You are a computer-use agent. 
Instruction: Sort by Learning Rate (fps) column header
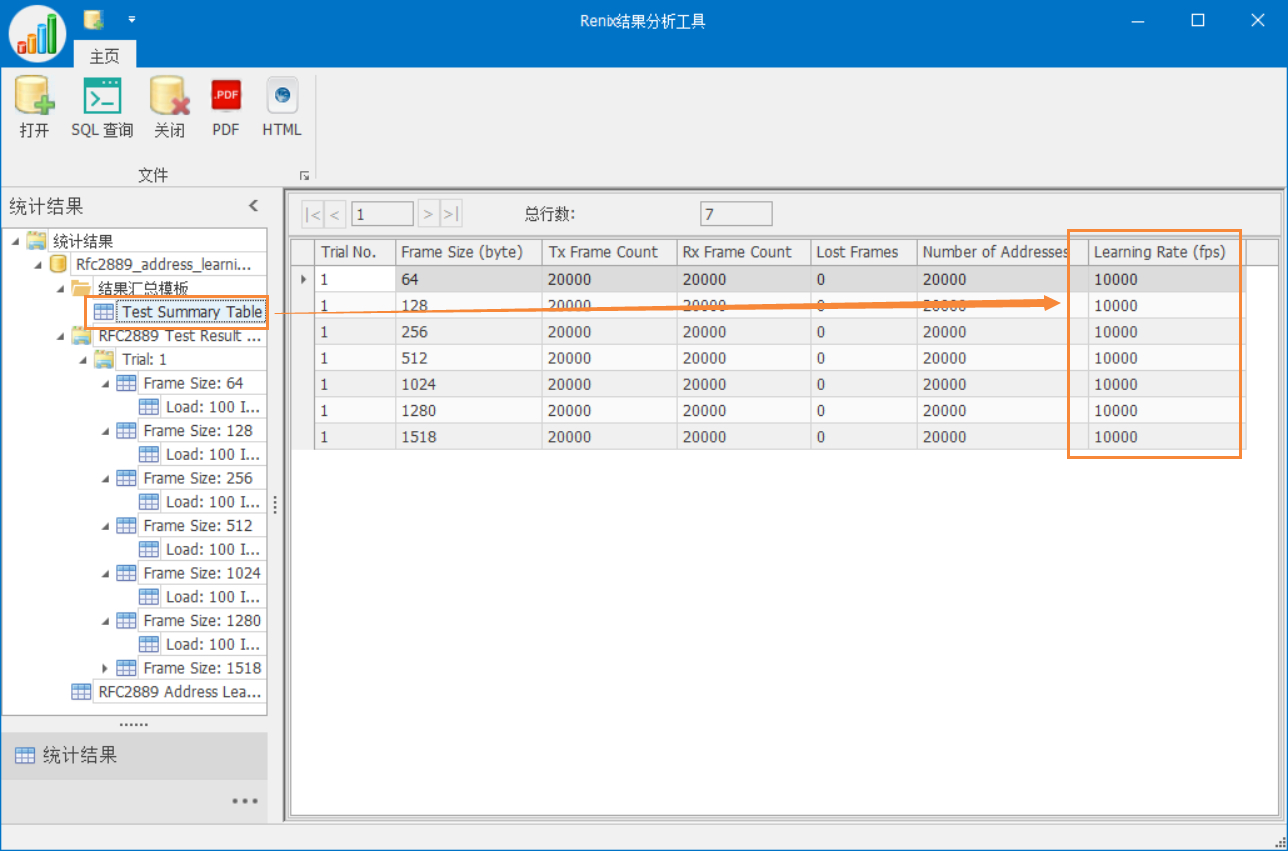pos(1167,252)
